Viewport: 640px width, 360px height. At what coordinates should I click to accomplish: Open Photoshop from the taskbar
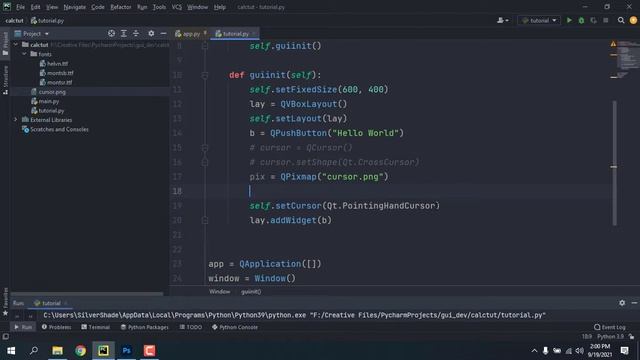tap(127, 351)
